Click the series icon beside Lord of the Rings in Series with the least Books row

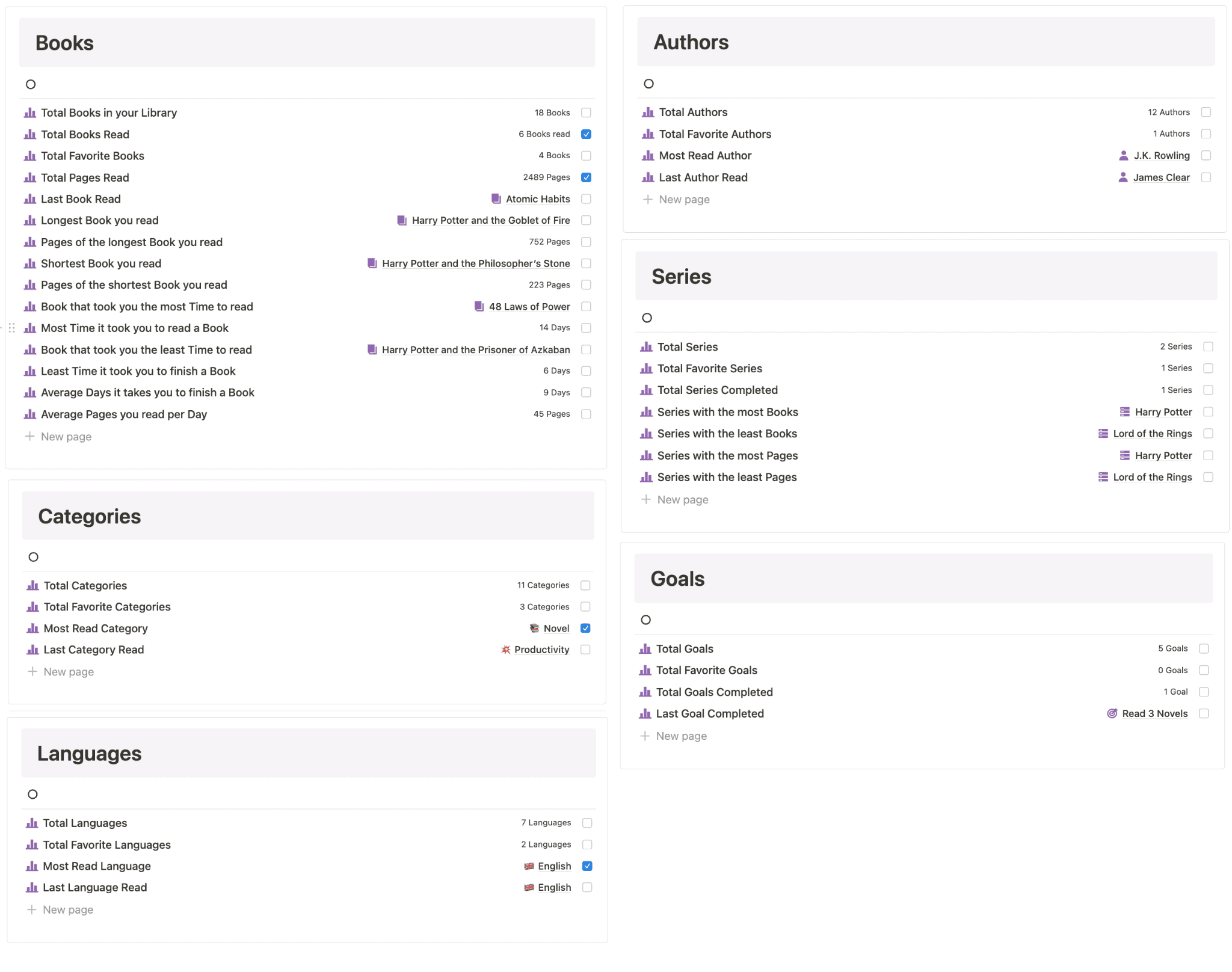click(x=1103, y=434)
